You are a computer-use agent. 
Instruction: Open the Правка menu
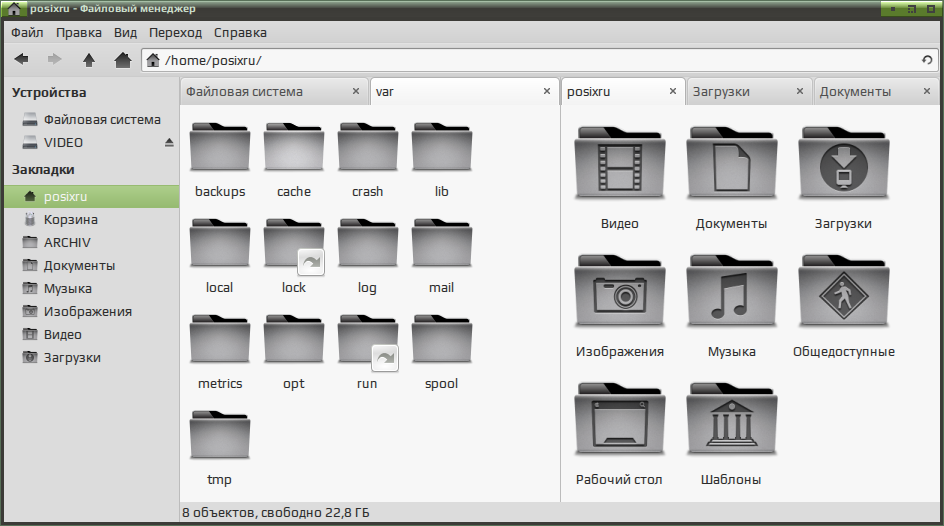coord(79,32)
